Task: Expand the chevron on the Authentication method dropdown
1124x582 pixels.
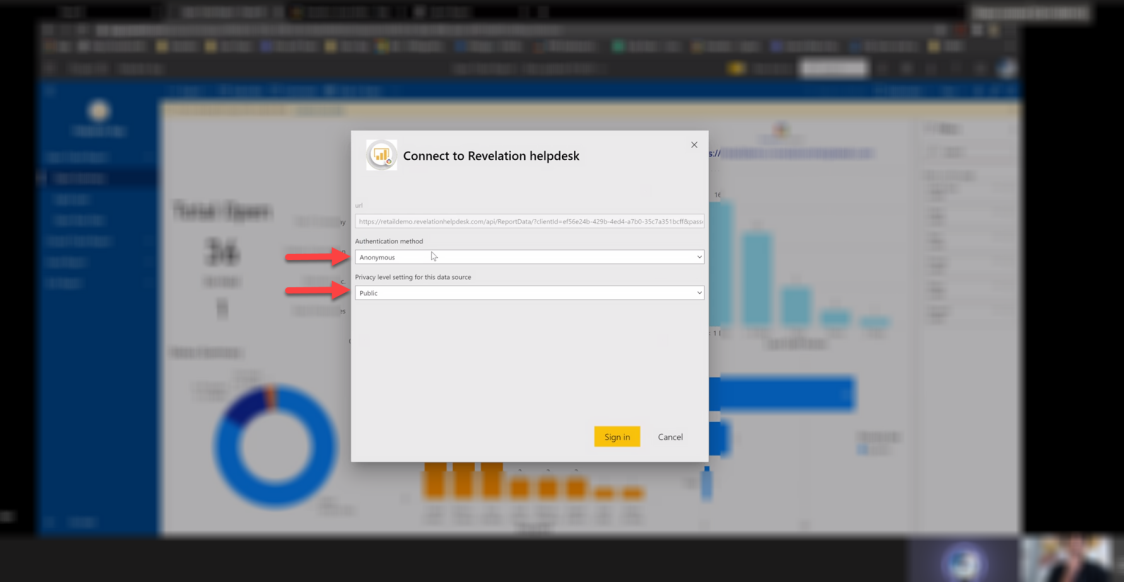Action: point(699,257)
